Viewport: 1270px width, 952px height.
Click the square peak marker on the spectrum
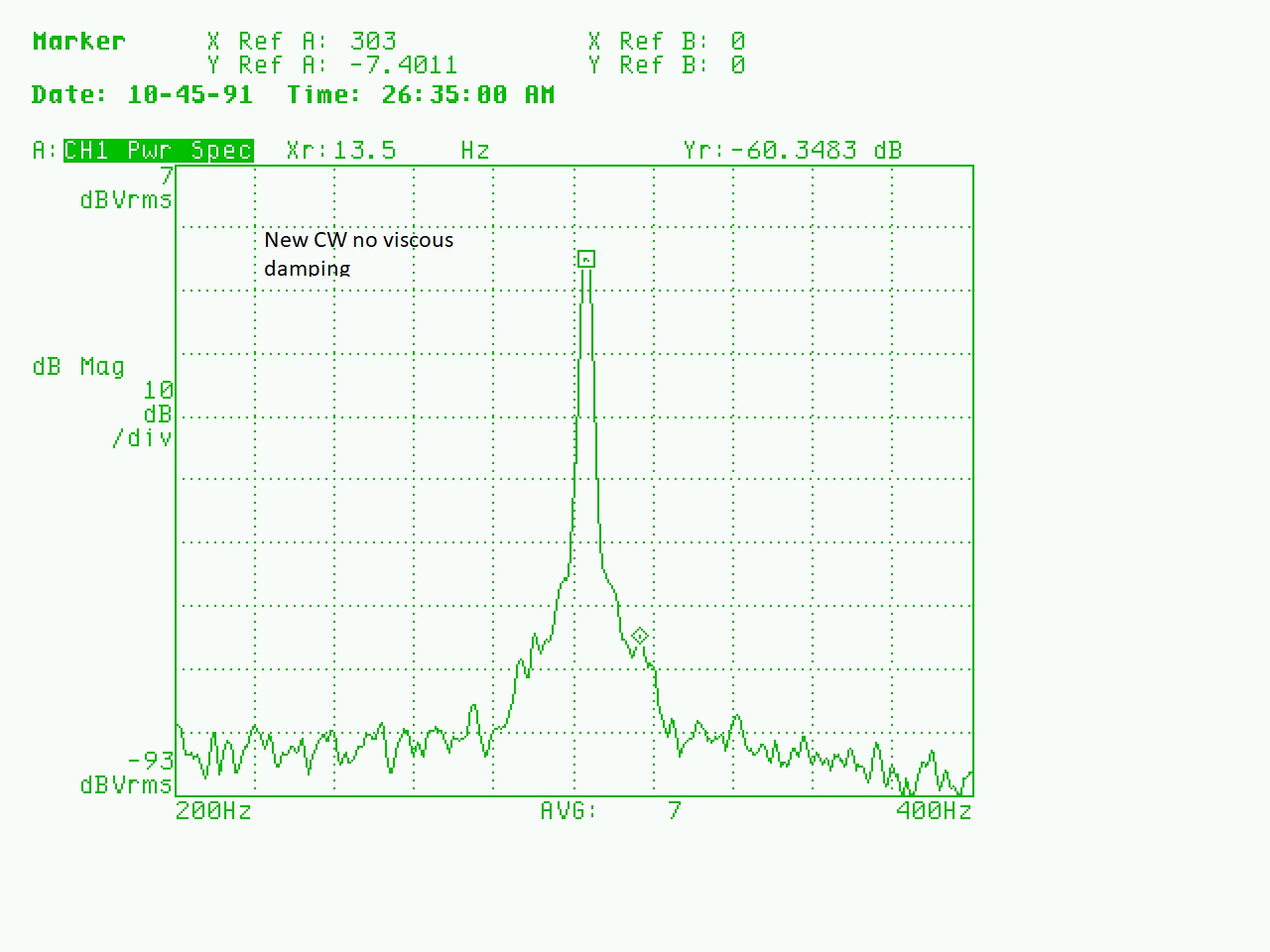pyautogui.click(x=586, y=259)
